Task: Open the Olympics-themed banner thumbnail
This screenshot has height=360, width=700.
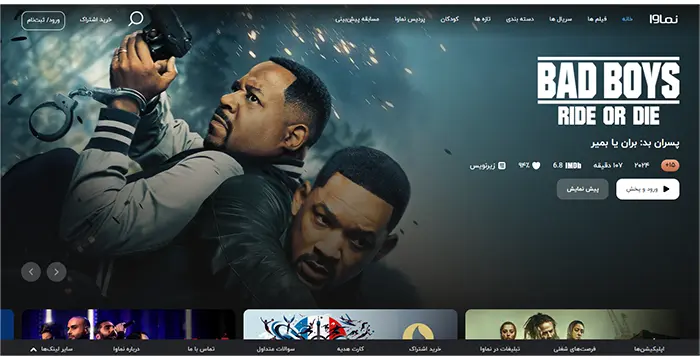Action: tap(350, 324)
